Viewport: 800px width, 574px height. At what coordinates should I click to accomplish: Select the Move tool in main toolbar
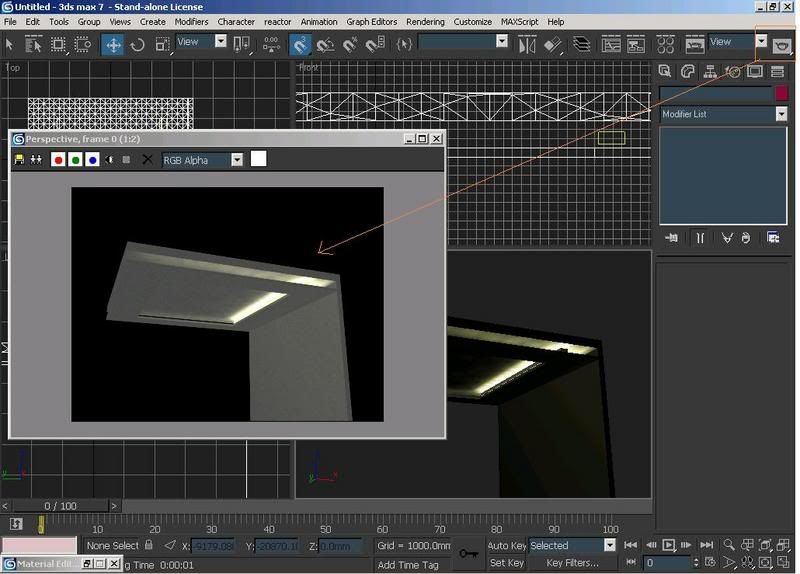pyautogui.click(x=113, y=44)
